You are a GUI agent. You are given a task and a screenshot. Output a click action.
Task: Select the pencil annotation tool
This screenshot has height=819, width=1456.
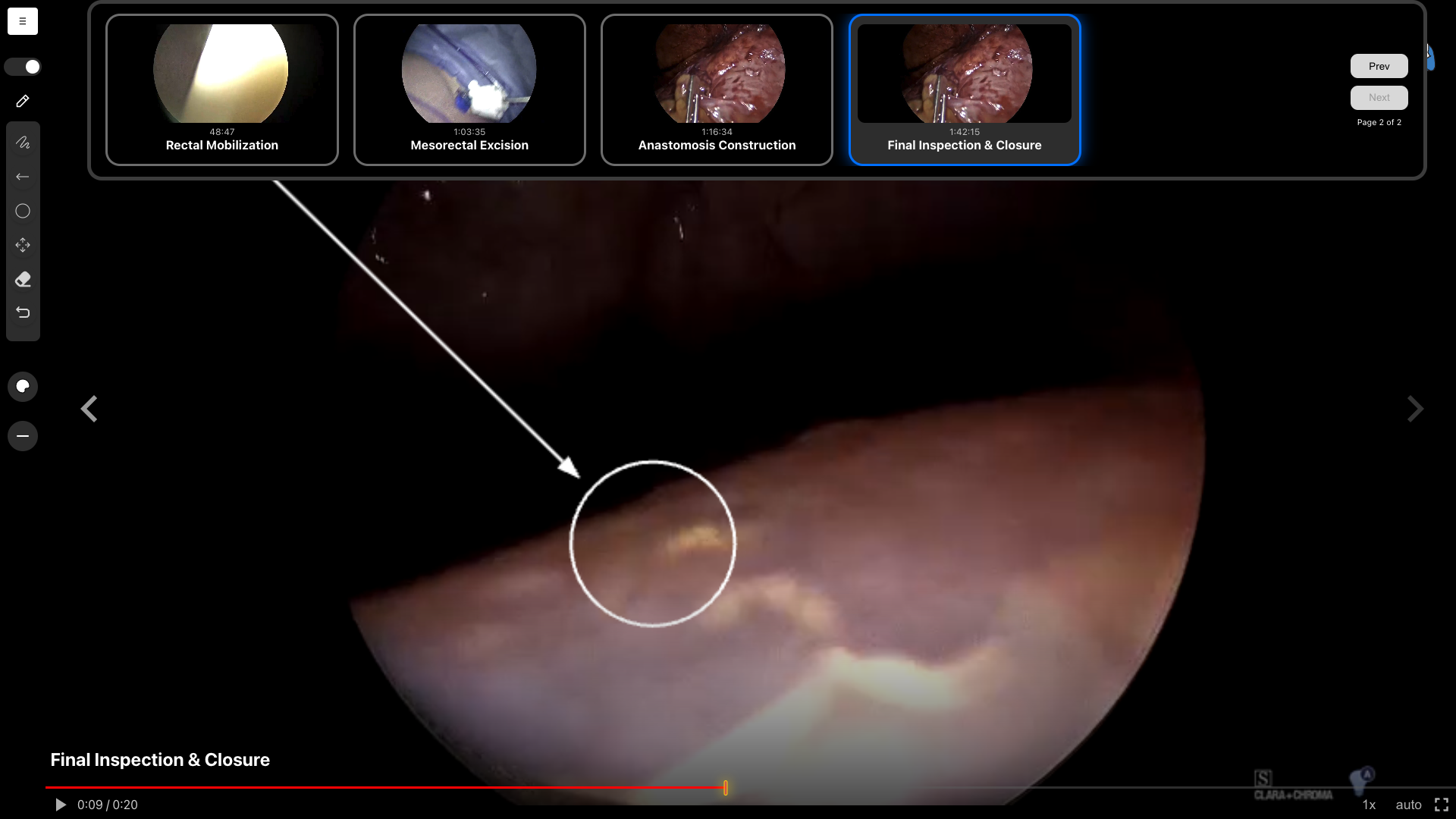tap(23, 101)
